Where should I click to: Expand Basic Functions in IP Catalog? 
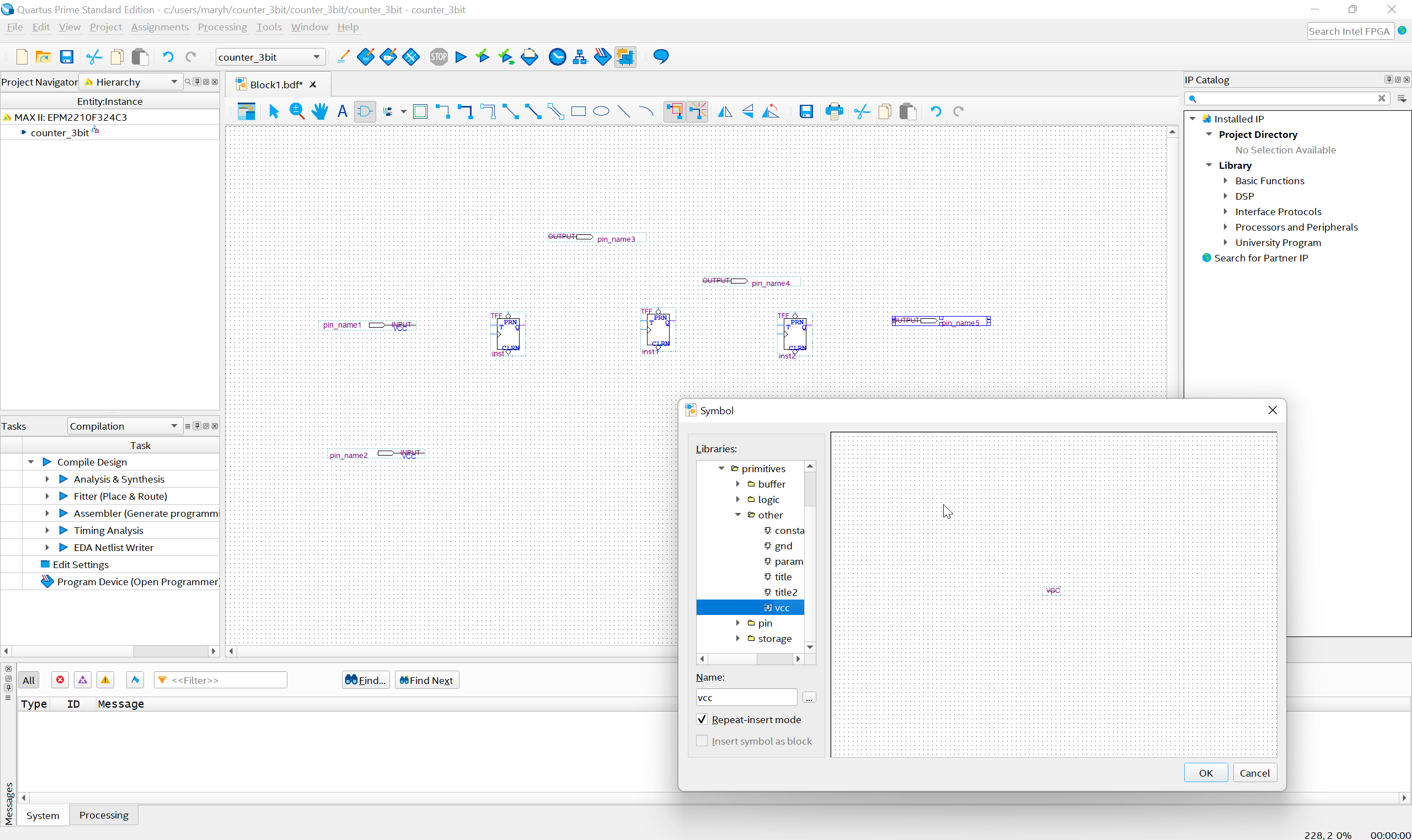point(1226,180)
